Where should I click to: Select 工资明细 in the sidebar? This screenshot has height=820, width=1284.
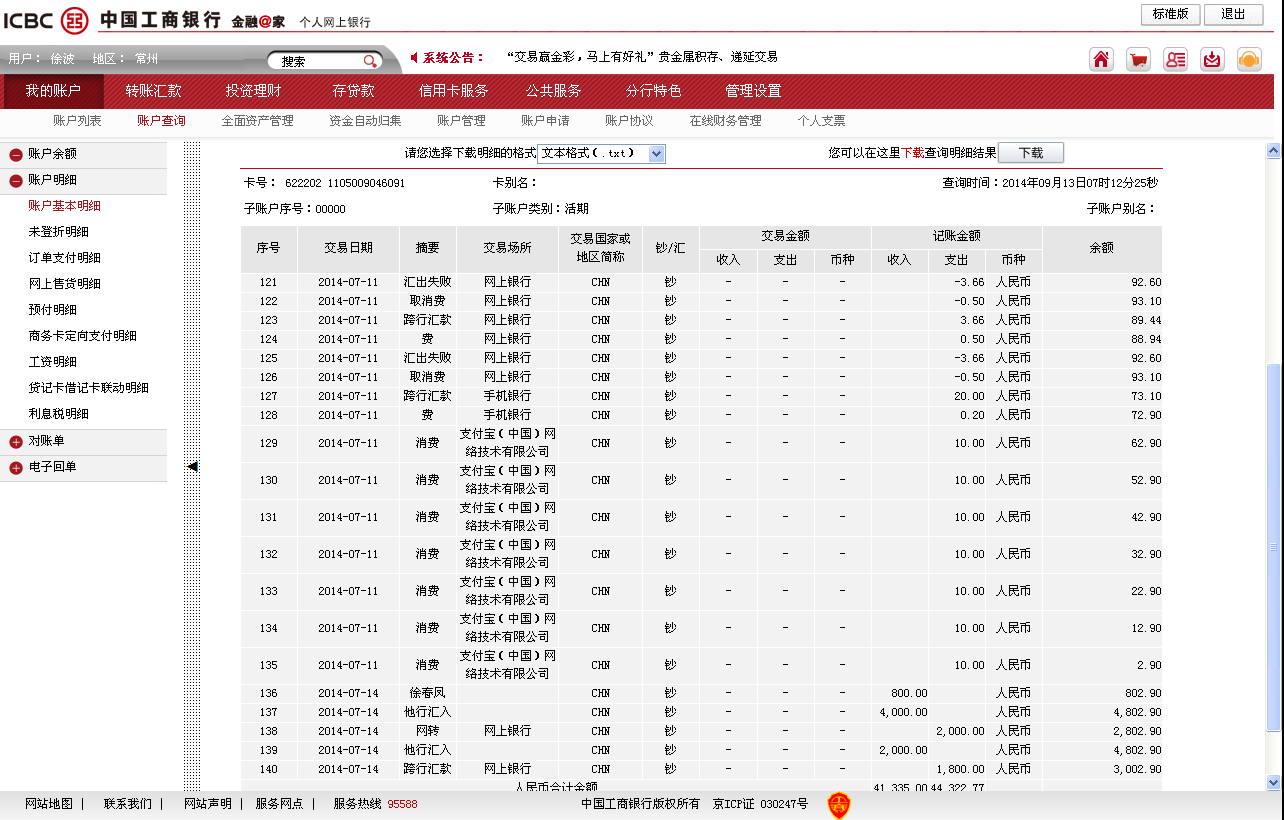click(x=52, y=362)
